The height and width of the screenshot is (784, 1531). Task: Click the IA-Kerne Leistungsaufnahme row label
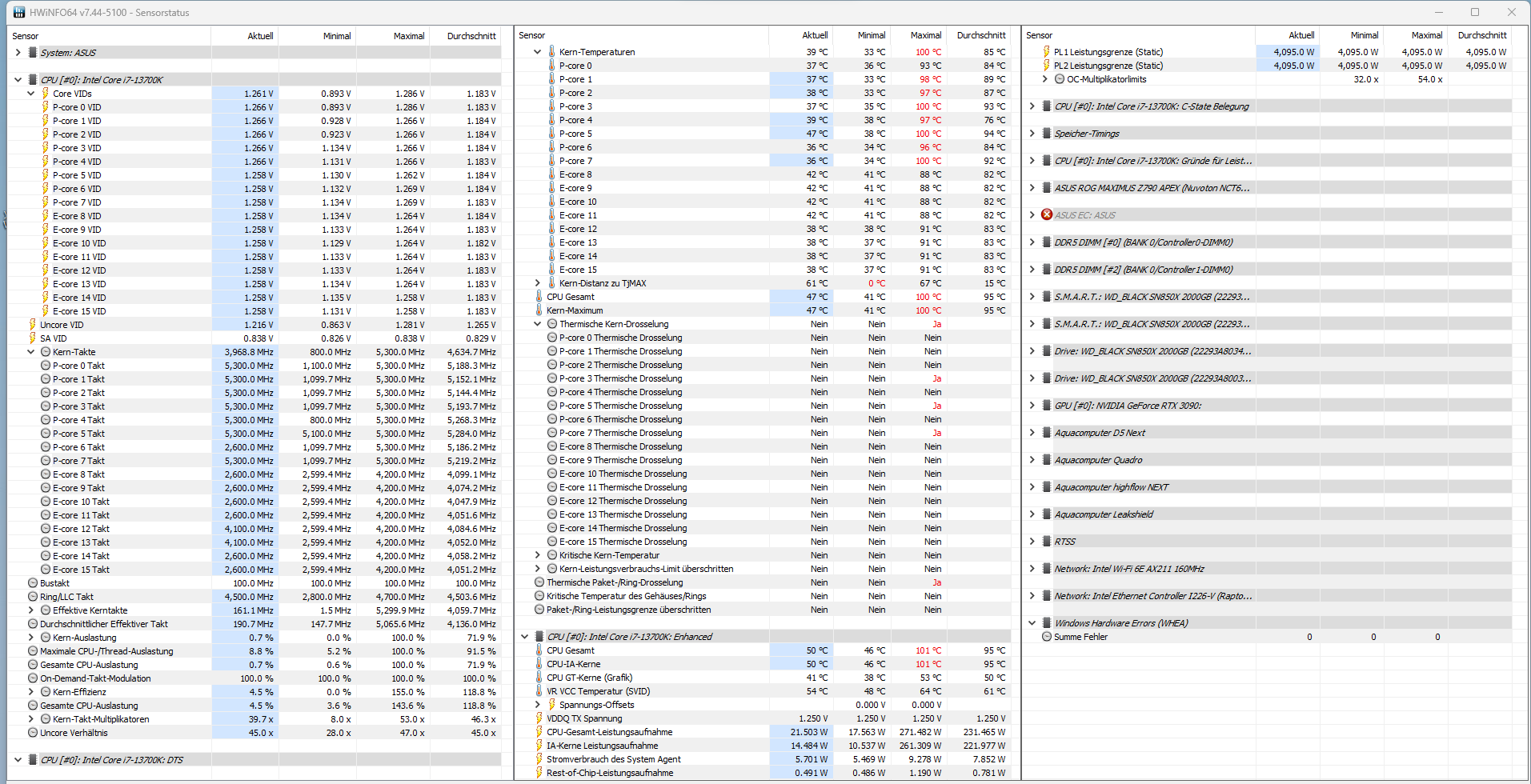602,746
